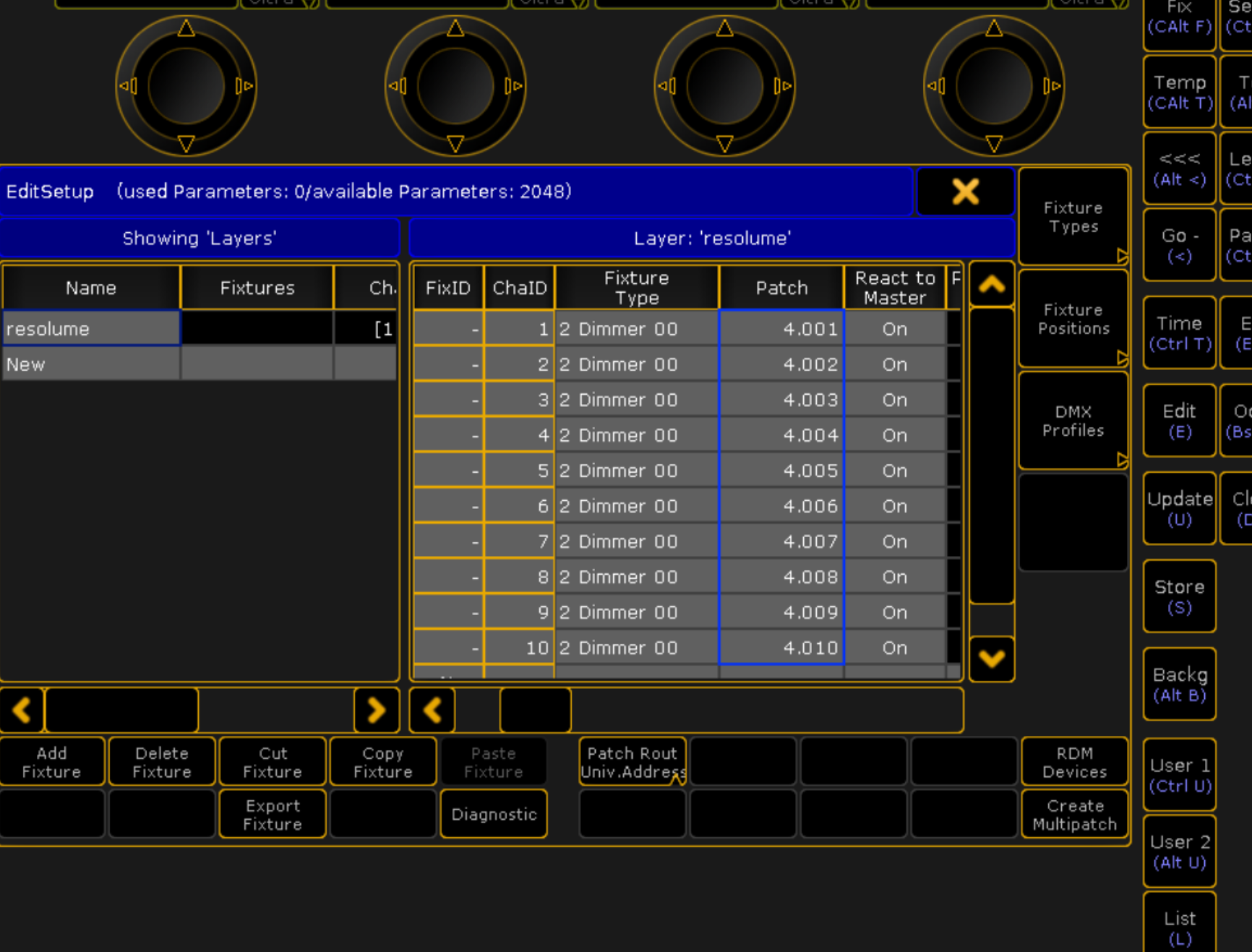Click the Delete Fixture button
The image size is (1252, 952).
coord(162,762)
